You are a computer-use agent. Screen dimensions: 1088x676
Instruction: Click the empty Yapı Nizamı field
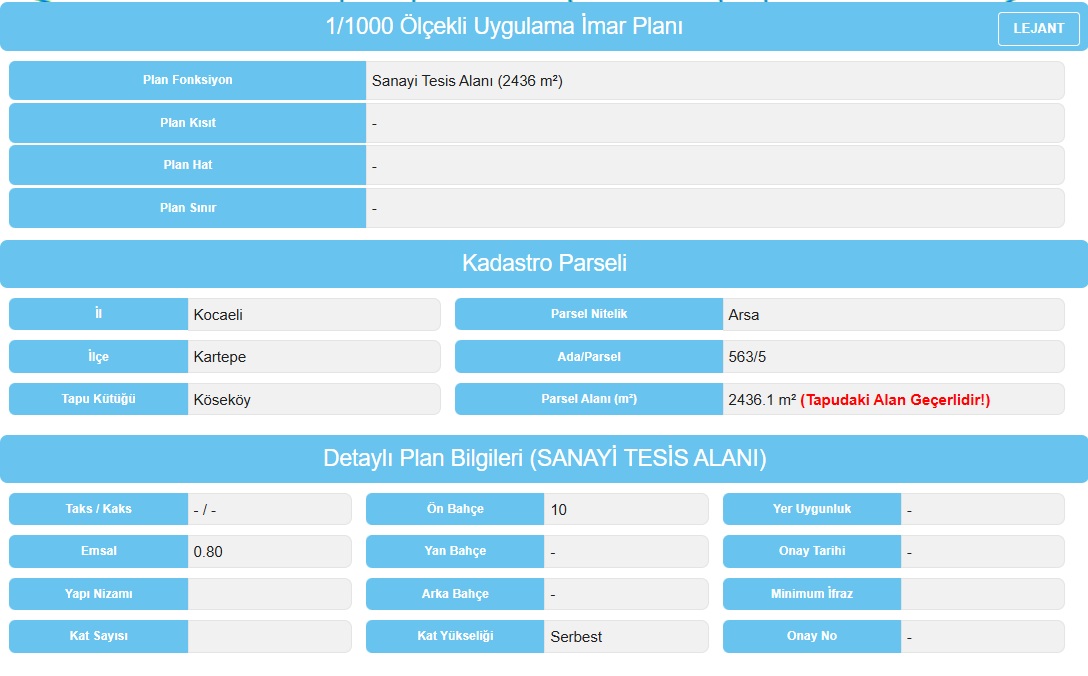pyautogui.click(x=268, y=594)
